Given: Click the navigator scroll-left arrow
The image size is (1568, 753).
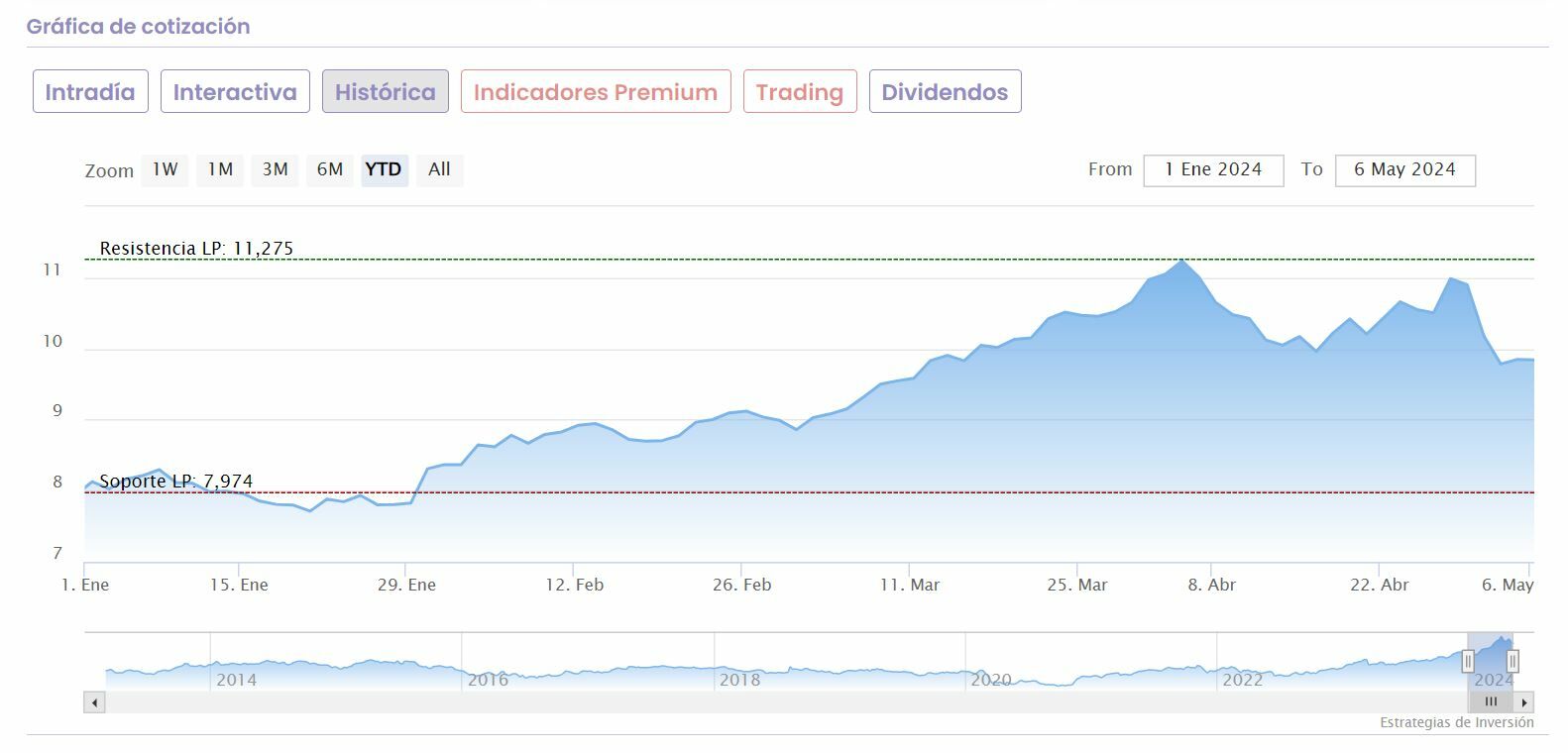Looking at the screenshot, I should pyautogui.click(x=95, y=702).
